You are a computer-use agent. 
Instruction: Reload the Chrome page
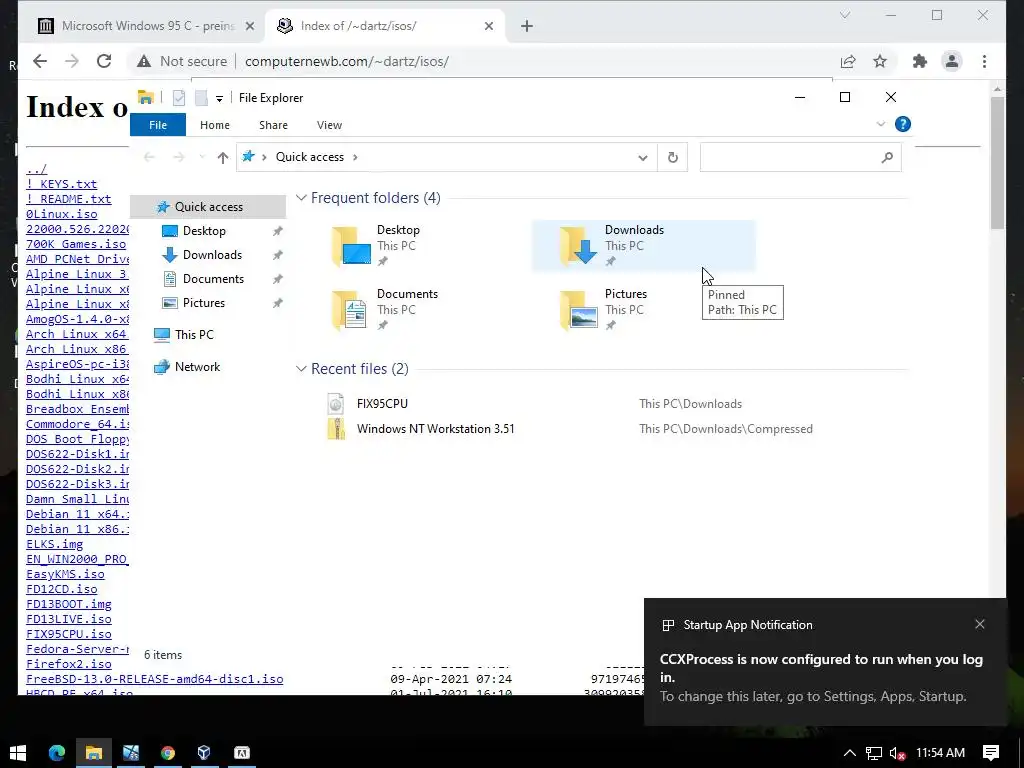pyautogui.click(x=104, y=61)
